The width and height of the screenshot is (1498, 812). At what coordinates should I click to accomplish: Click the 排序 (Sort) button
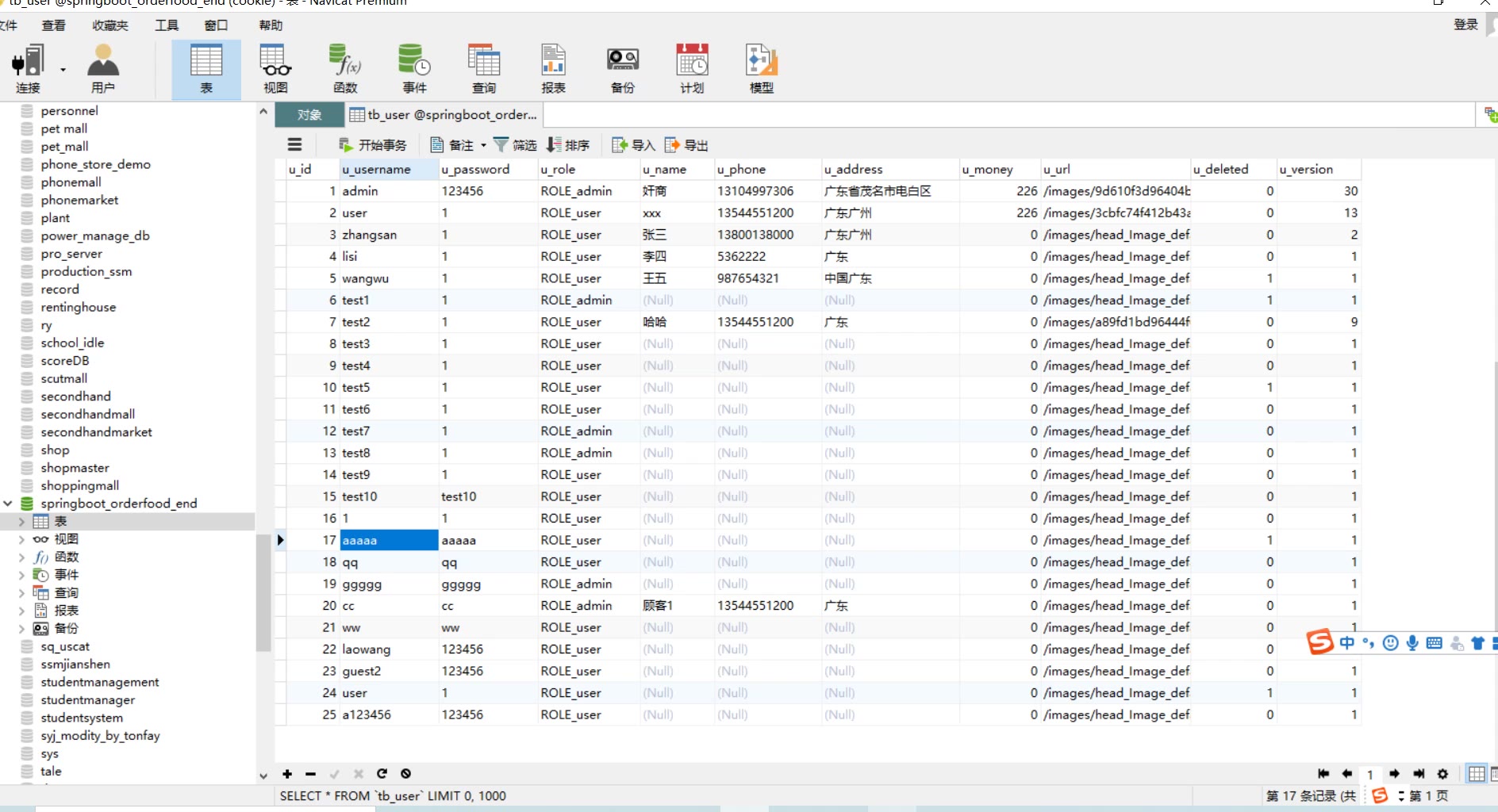point(568,145)
